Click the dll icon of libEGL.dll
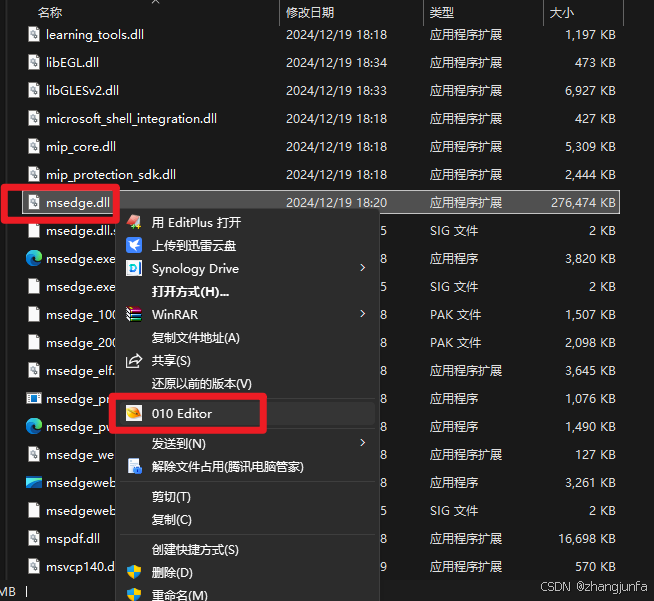This screenshot has height=601, width=654. coord(34,62)
